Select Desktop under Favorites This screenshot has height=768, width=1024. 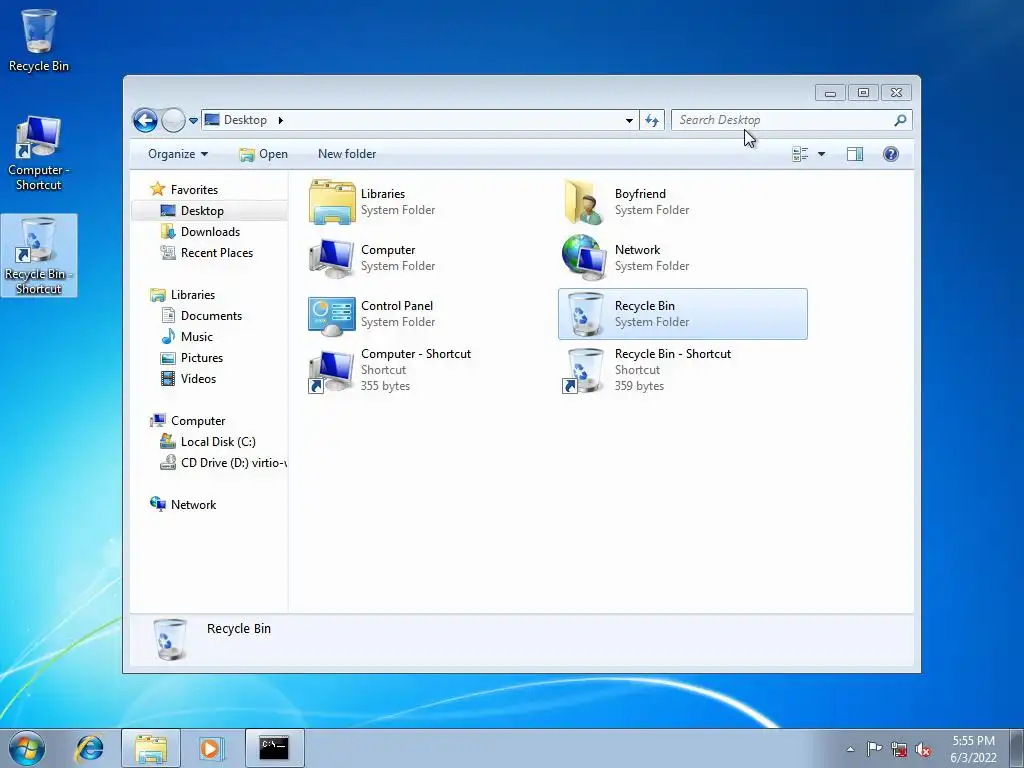pos(202,211)
